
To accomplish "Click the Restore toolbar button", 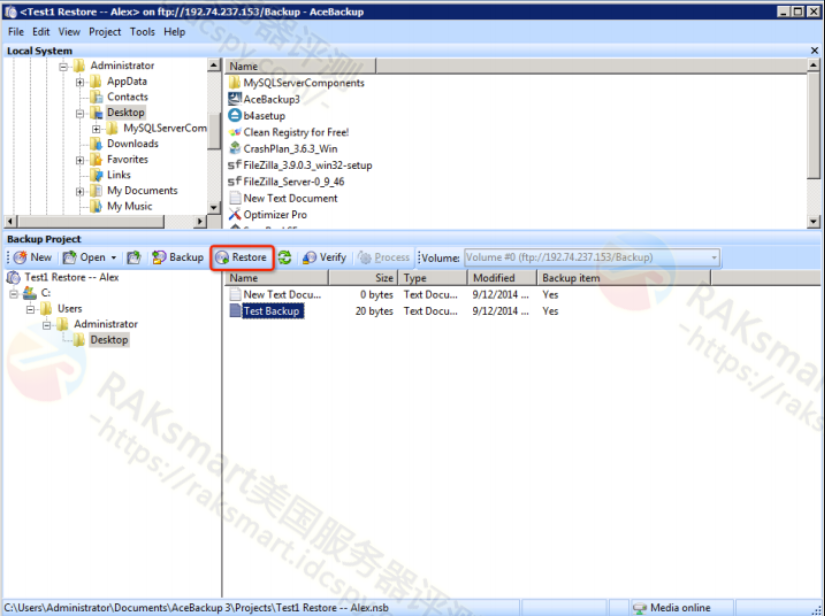I will pyautogui.click(x=242, y=257).
